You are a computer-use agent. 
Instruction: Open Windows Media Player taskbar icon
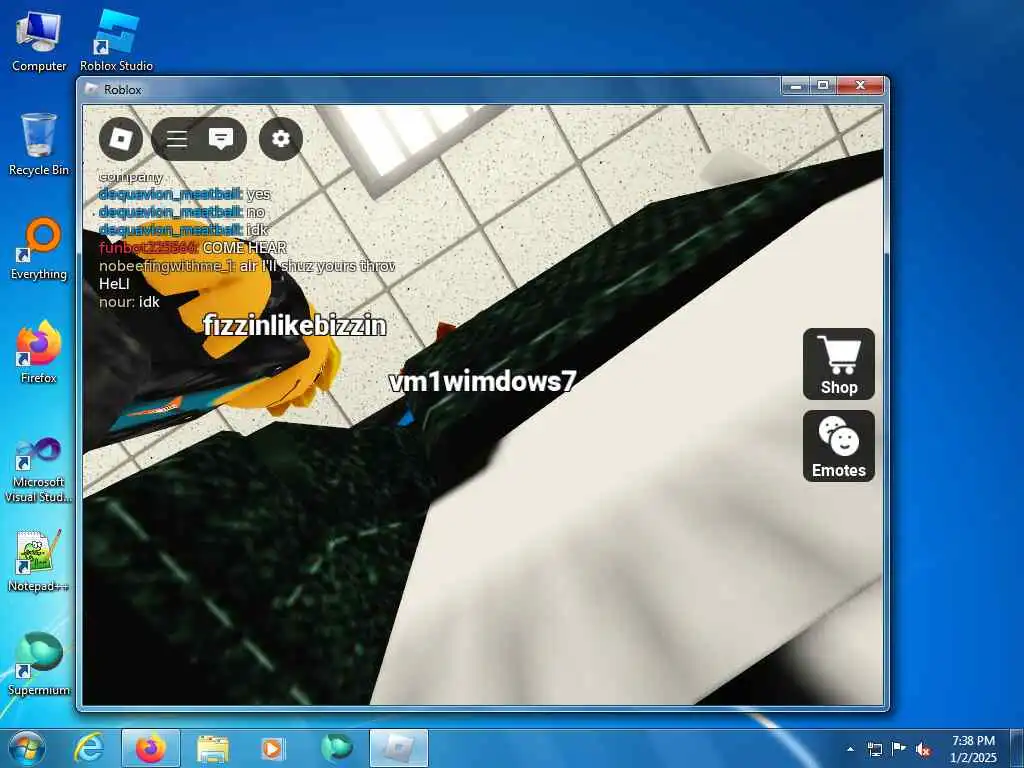click(271, 748)
